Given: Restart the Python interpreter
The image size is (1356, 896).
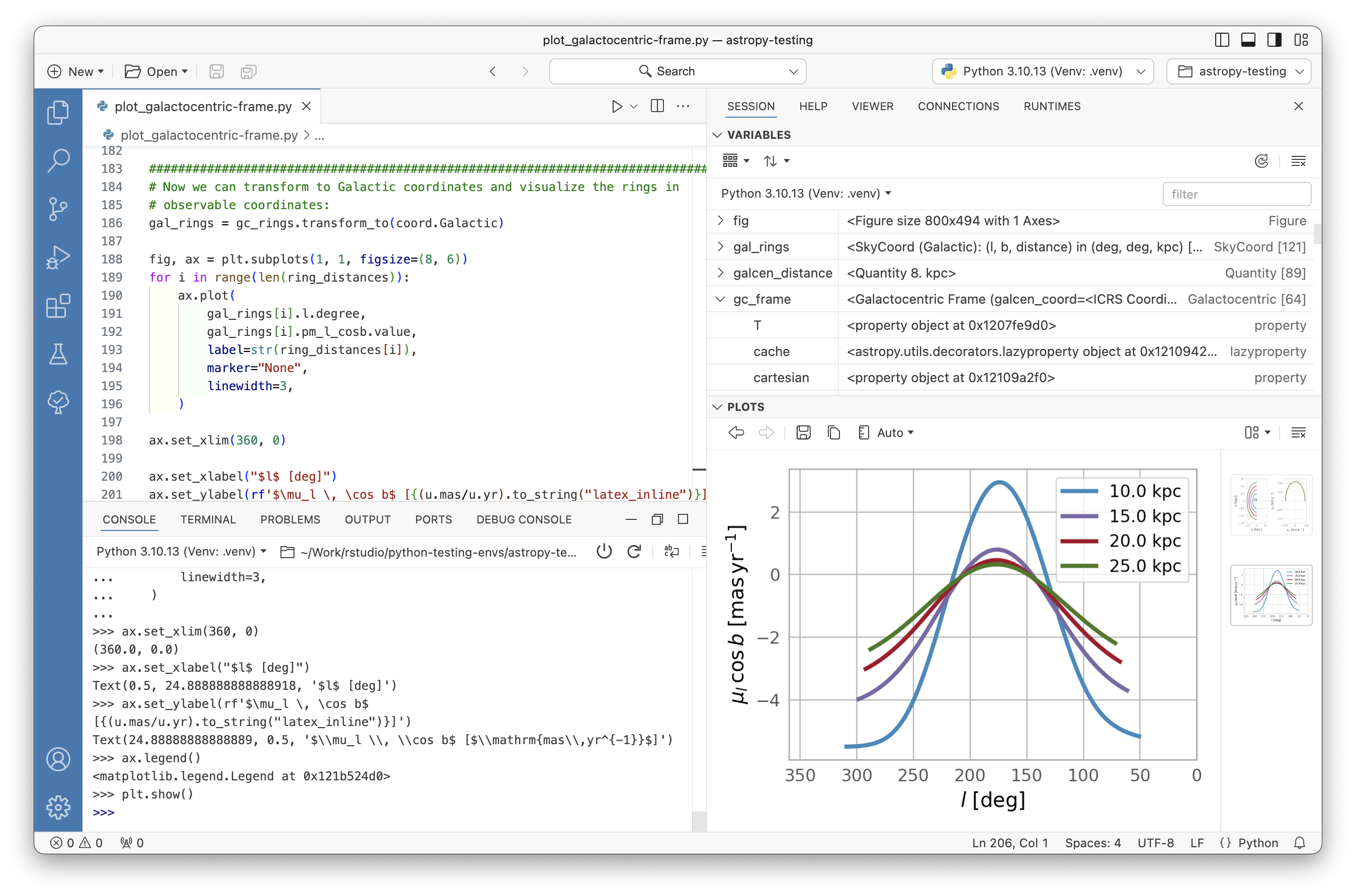Looking at the screenshot, I should click(635, 552).
